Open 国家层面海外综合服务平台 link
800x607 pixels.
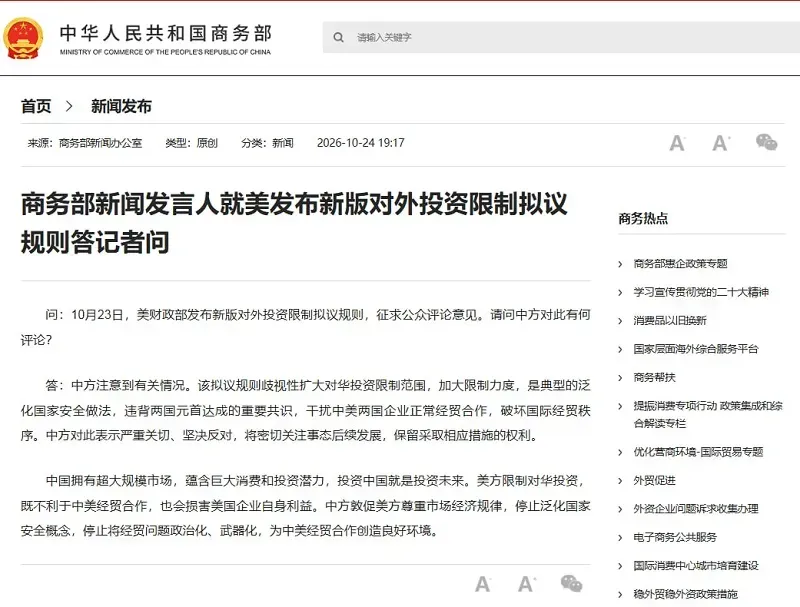pos(696,349)
